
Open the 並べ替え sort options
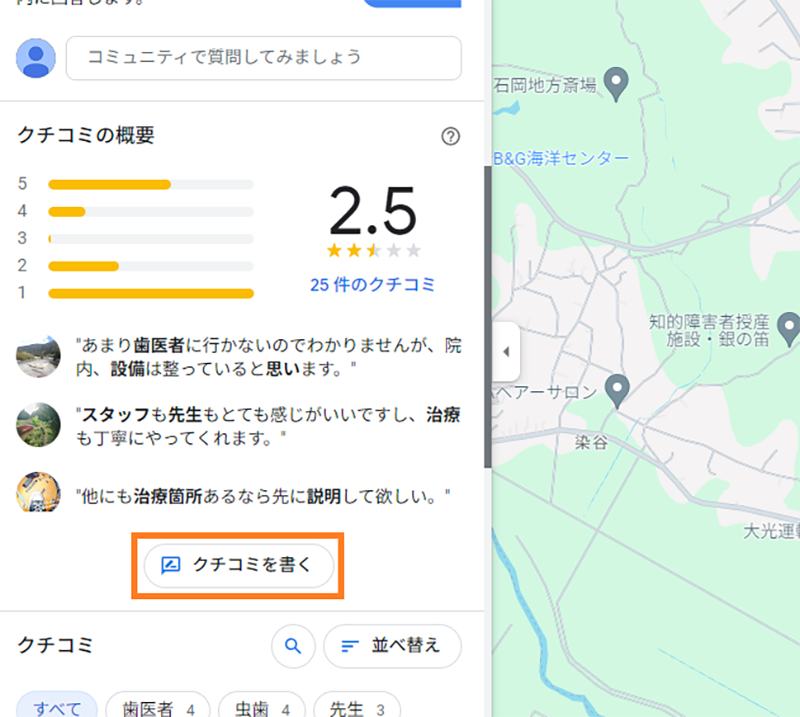pyautogui.click(x=392, y=646)
